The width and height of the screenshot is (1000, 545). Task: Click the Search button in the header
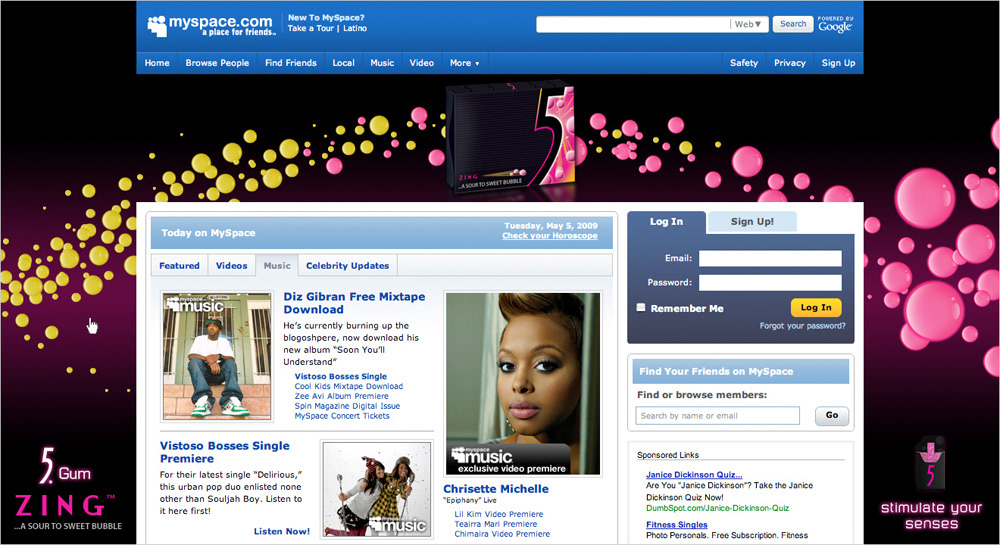click(x=793, y=24)
